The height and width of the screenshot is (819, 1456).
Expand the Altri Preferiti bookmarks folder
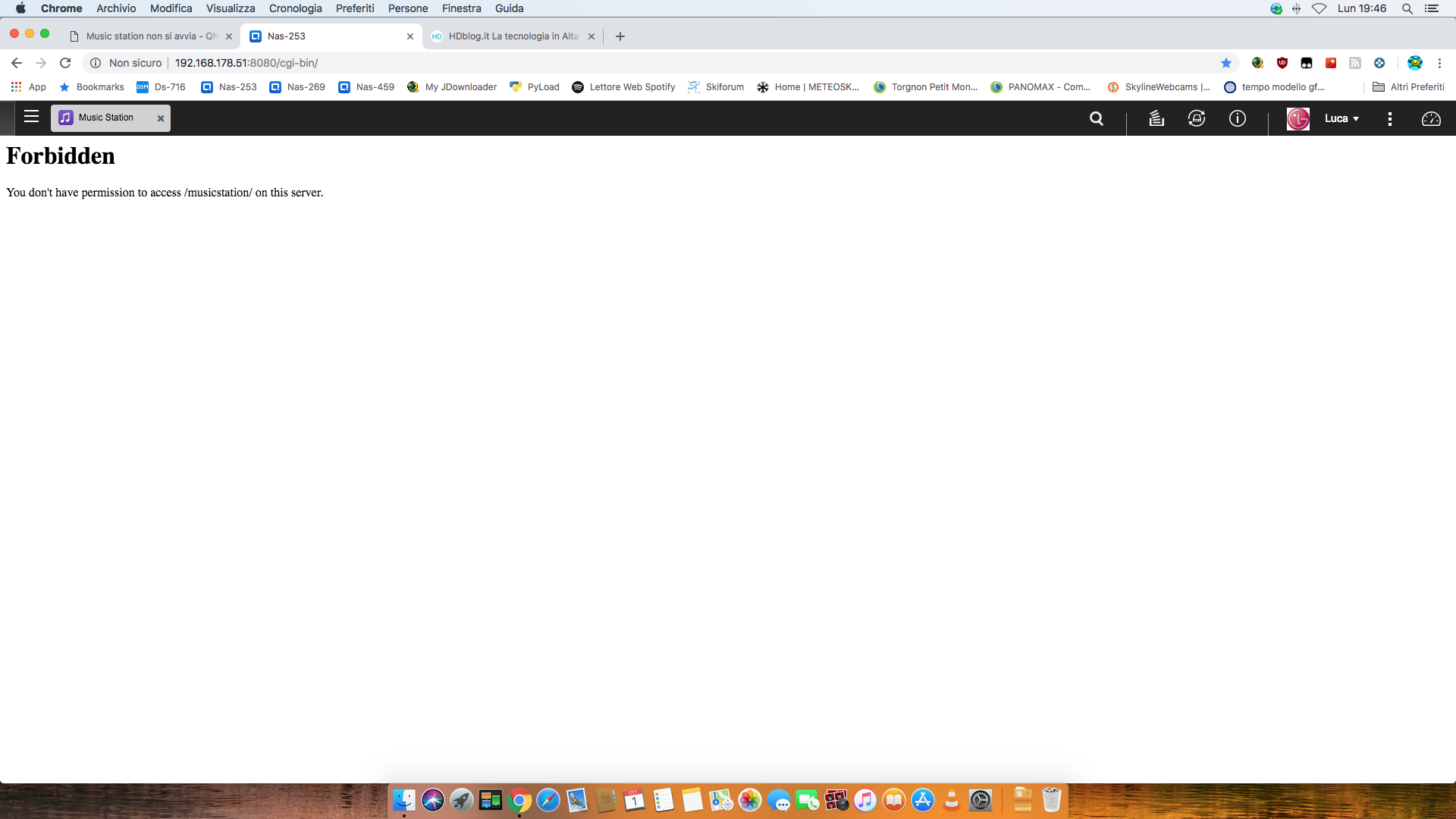click(x=1408, y=87)
